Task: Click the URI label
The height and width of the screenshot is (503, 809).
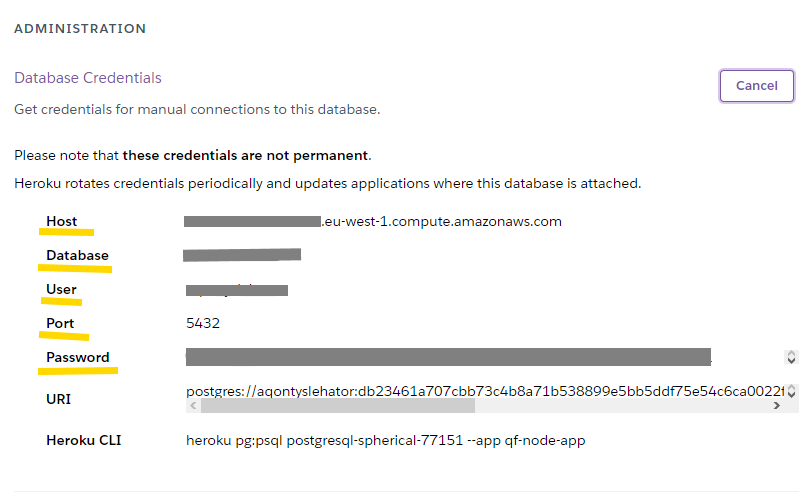Action: point(58,399)
